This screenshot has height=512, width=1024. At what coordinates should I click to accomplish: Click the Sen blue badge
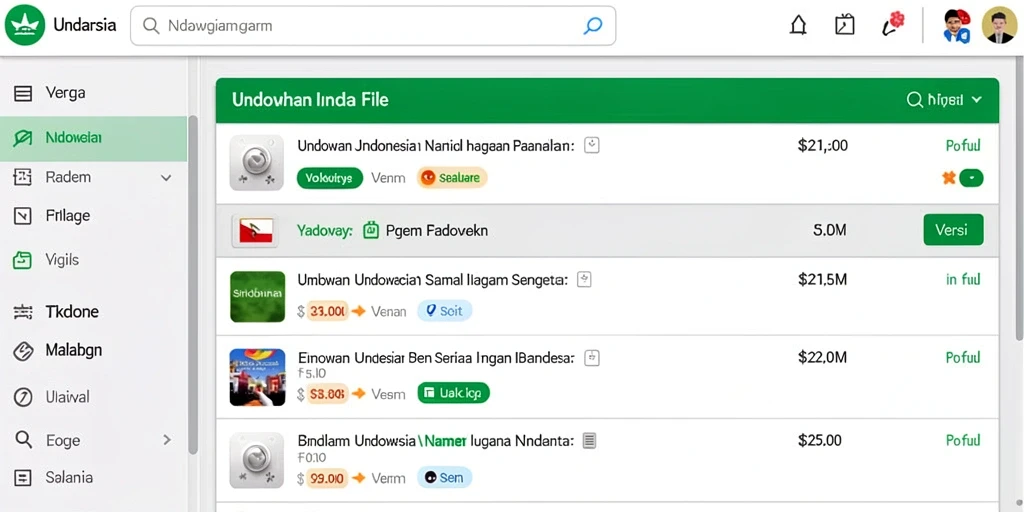pyautogui.click(x=445, y=477)
